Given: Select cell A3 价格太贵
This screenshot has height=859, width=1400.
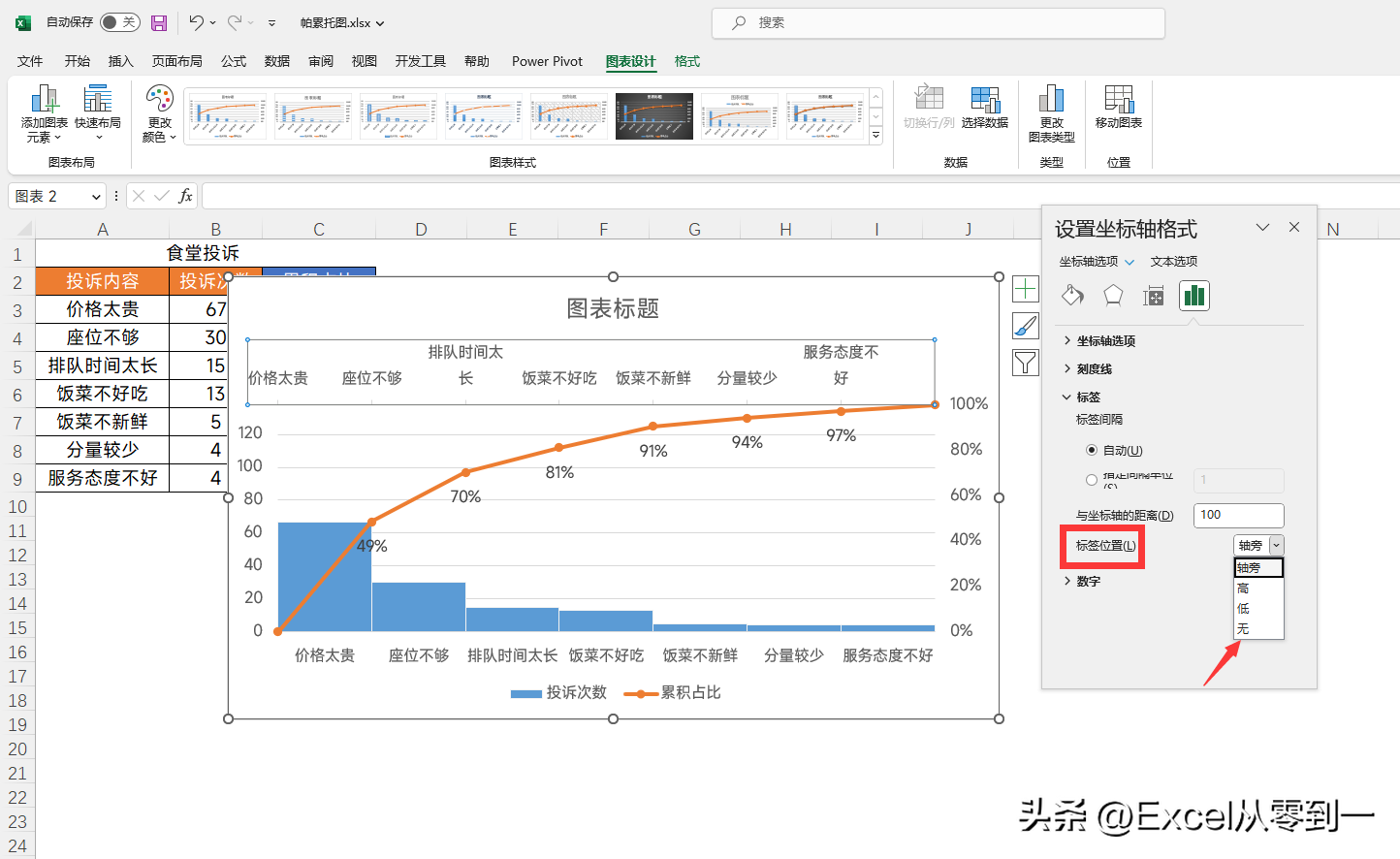Looking at the screenshot, I should tap(102, 309).
